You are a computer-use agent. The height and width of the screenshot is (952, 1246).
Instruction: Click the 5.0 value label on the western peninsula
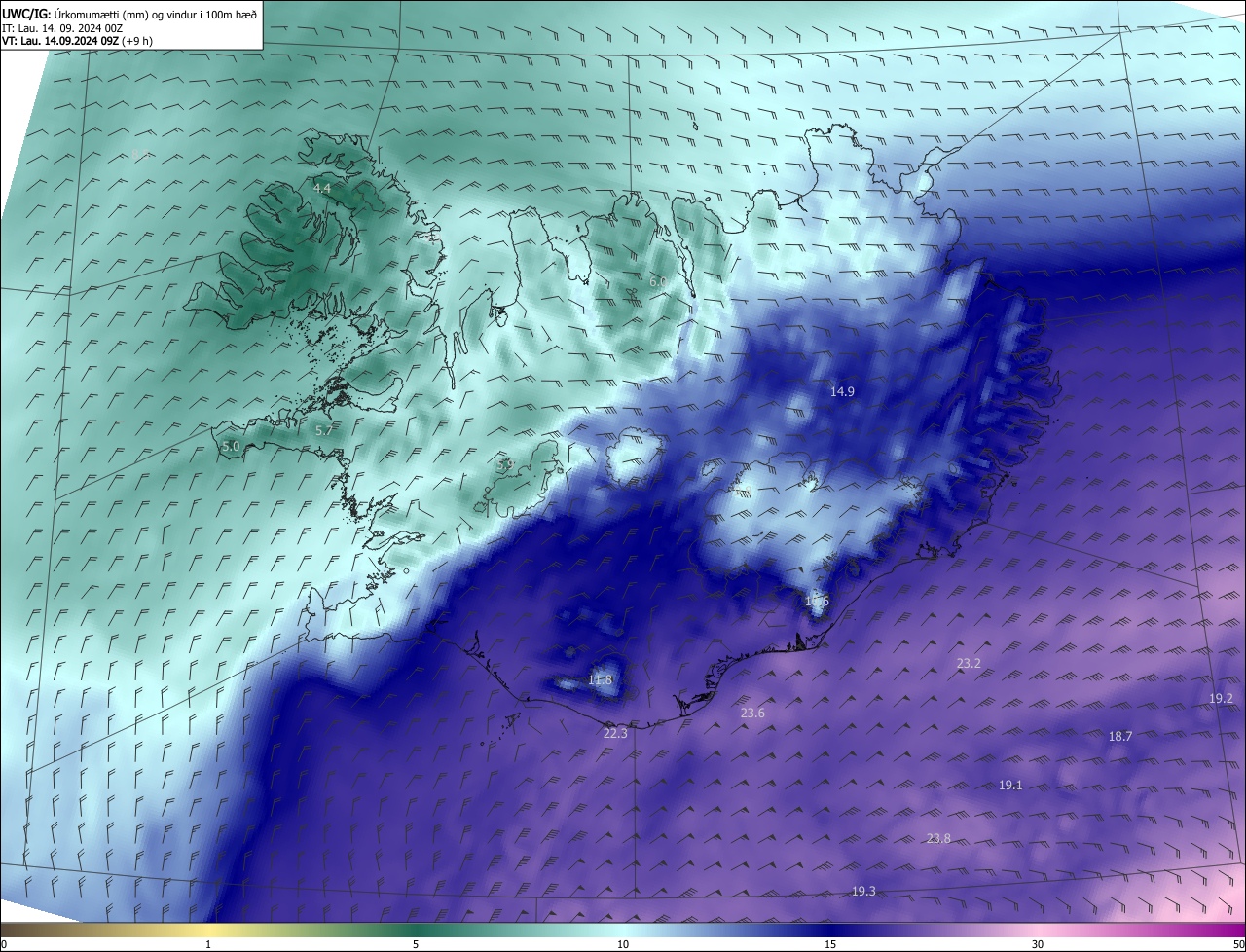click(231, 446)
